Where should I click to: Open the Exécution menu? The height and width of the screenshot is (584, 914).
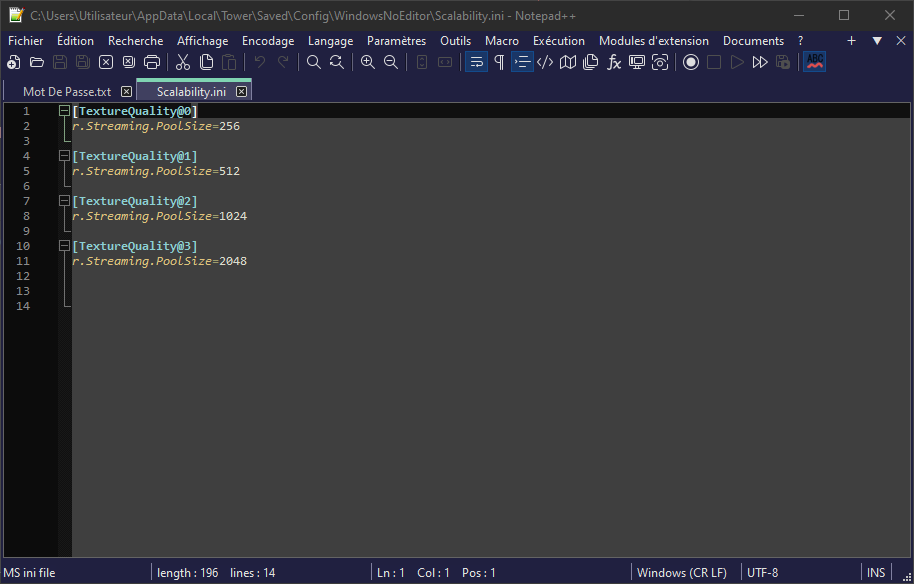[558, 41]
